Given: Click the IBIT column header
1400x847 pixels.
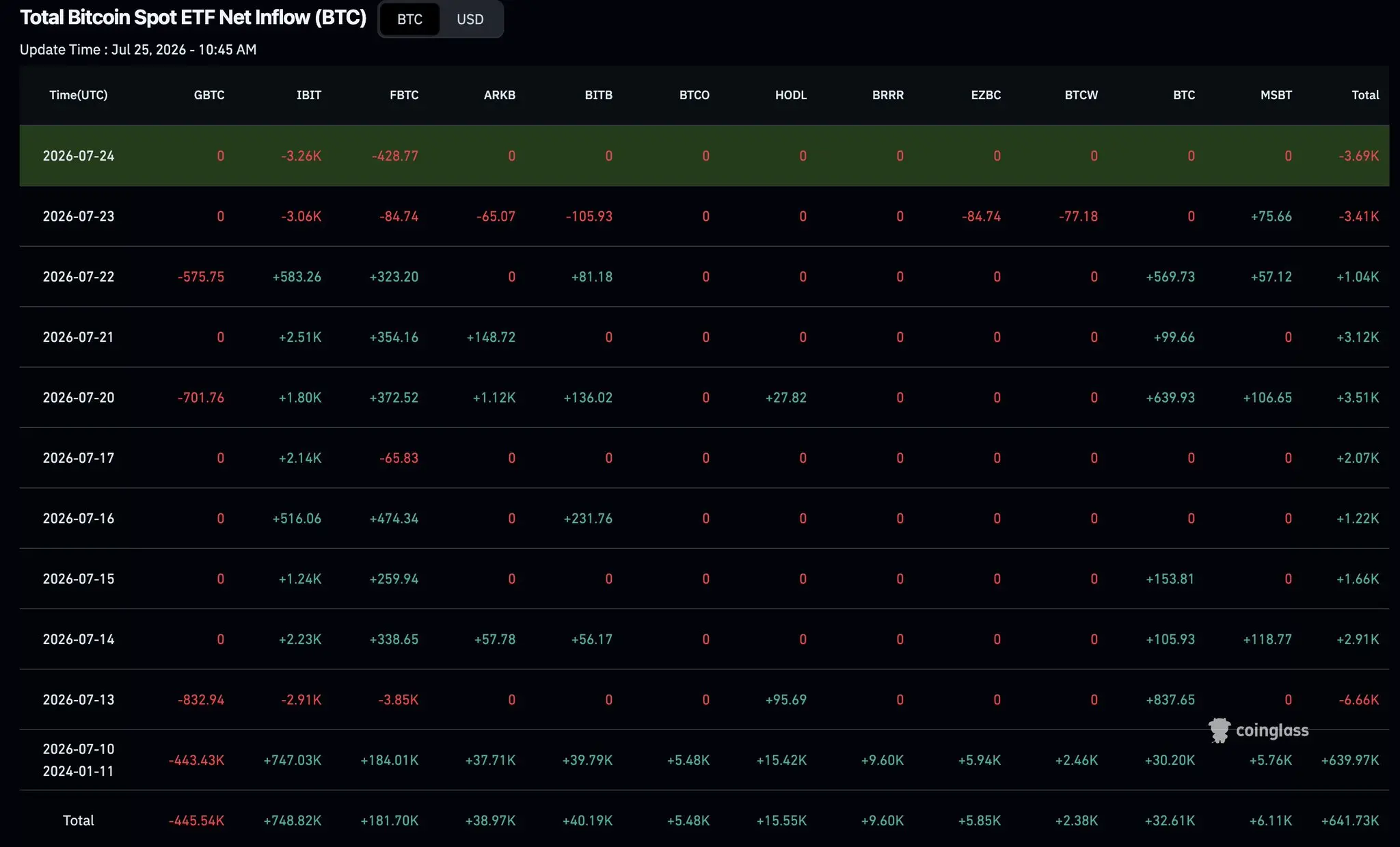Looking at the screenshot, I should [309, 95].
